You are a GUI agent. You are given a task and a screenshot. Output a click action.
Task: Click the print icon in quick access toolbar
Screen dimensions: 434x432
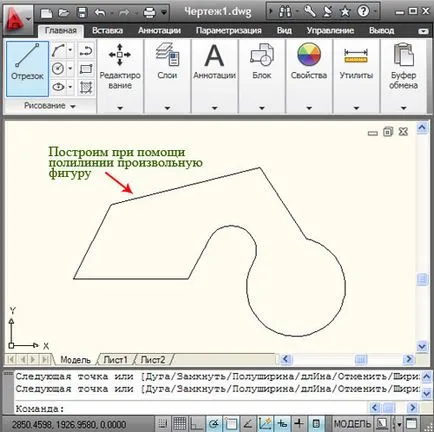[x=149, y=13]
